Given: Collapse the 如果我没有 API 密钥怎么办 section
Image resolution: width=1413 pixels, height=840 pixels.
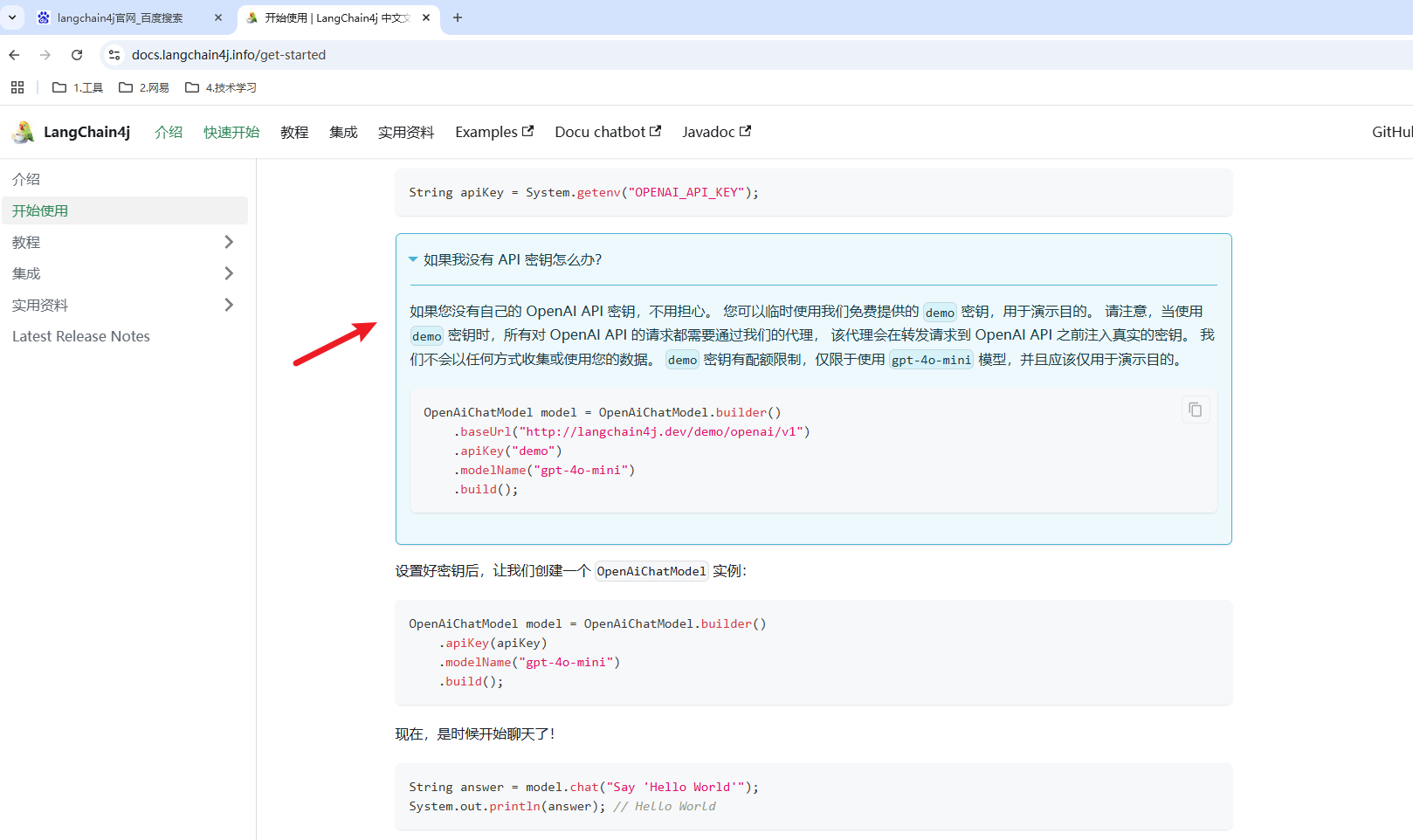Looking at the screenshot, I should (x=505, y=259).
